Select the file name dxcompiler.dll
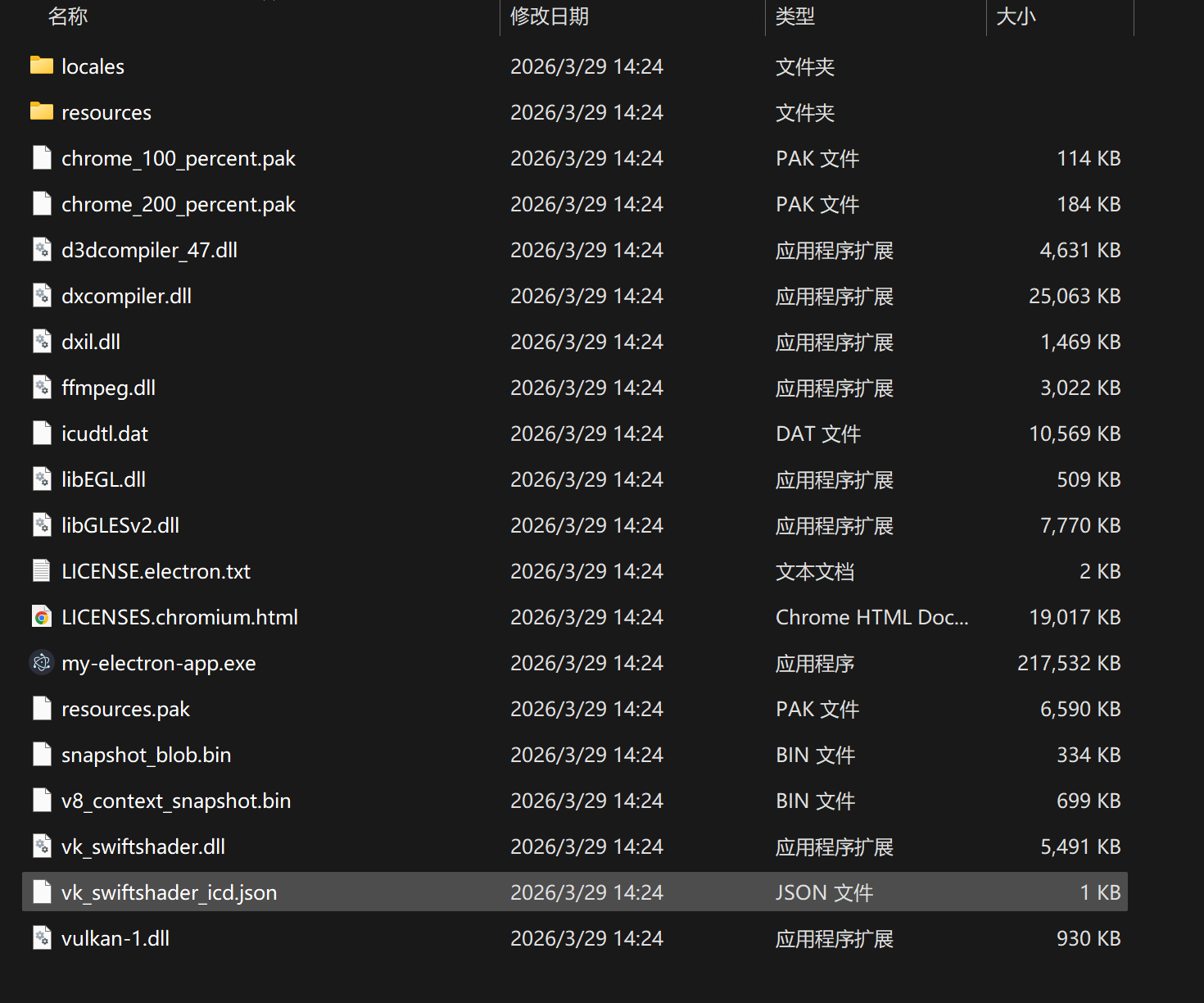The width and height of the screenshot is (1204, 1003). pos(127,296)
